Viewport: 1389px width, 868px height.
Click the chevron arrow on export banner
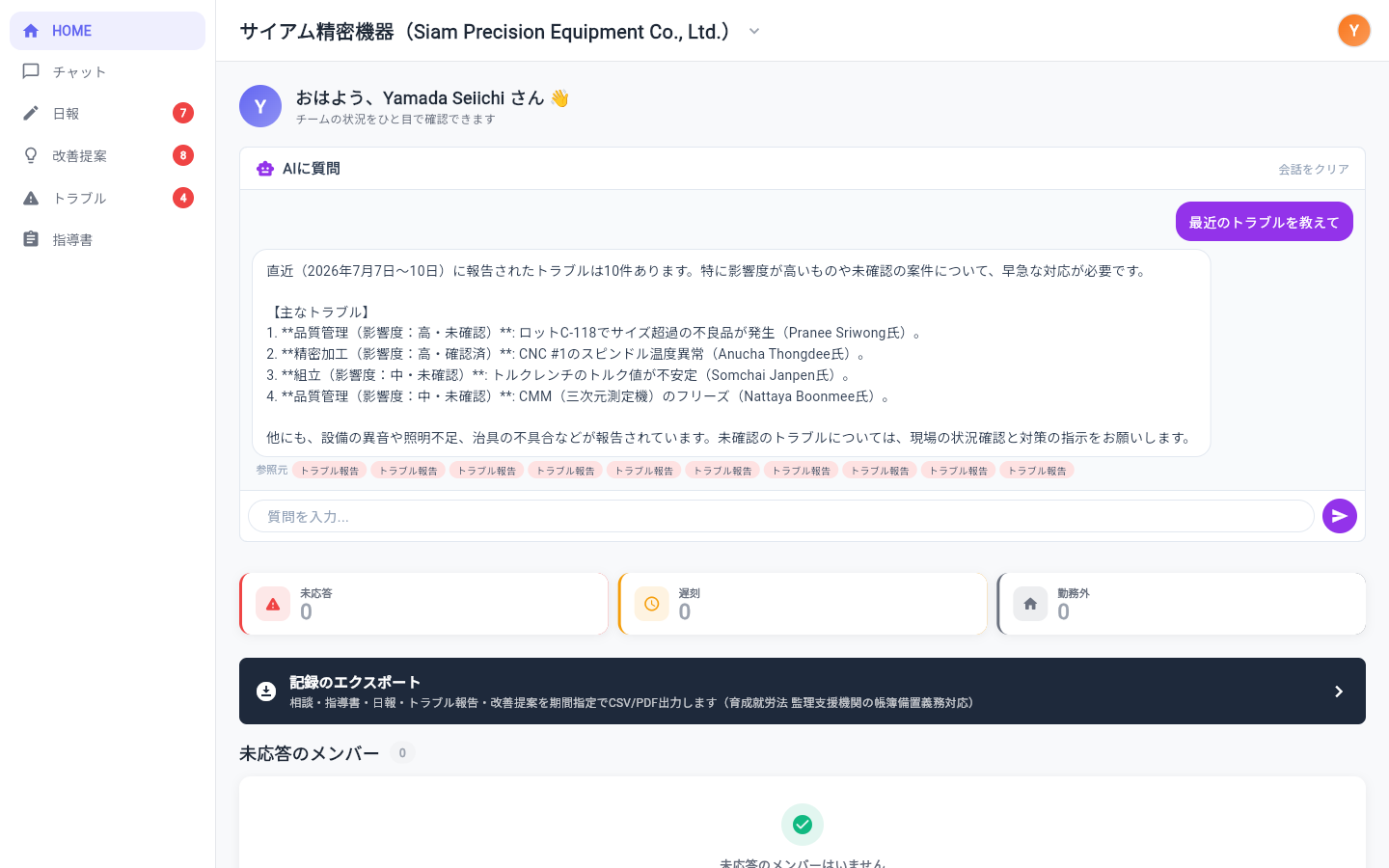[1339, 692]
